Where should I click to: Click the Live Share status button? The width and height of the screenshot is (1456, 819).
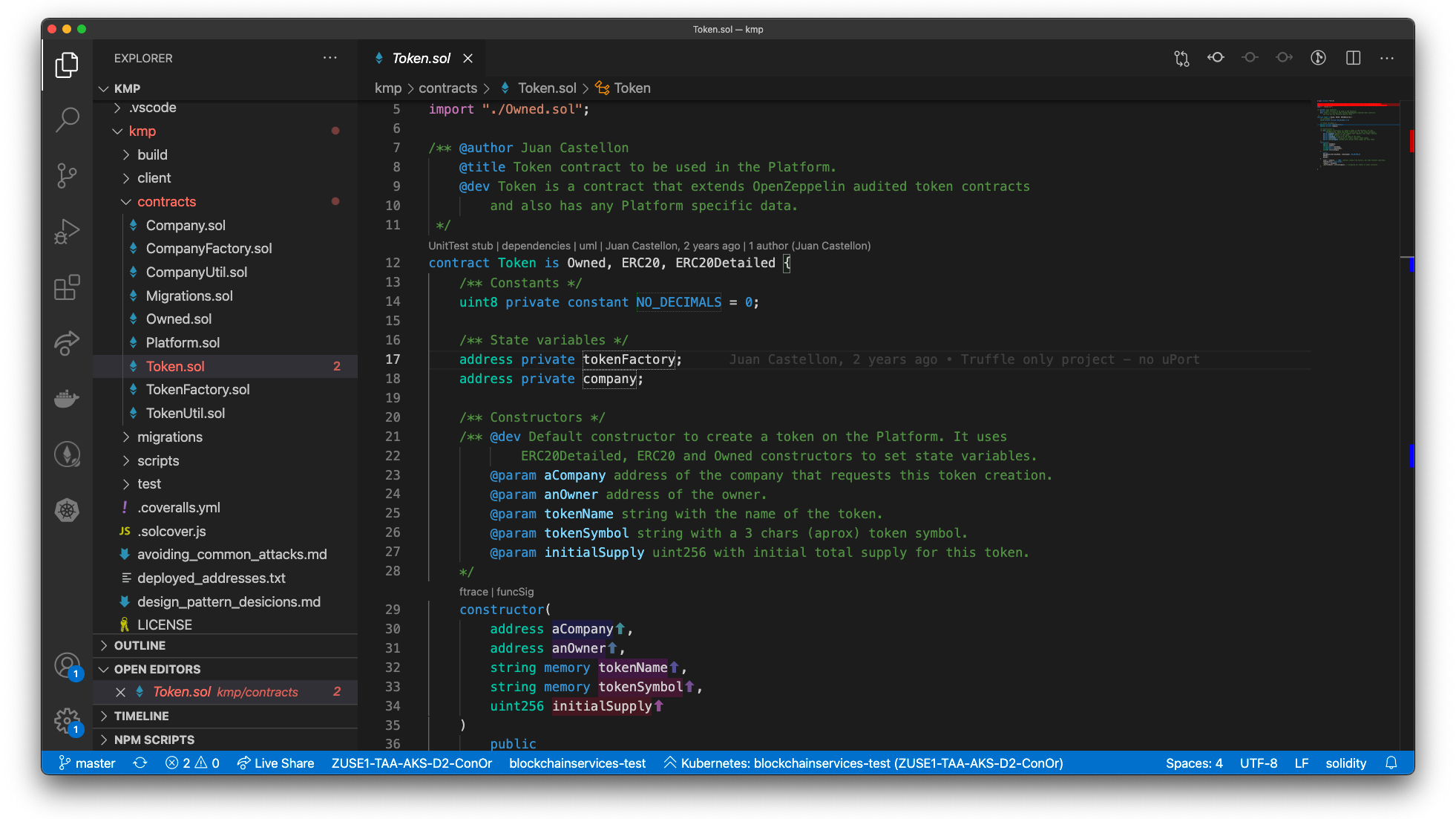click(276, 763)
